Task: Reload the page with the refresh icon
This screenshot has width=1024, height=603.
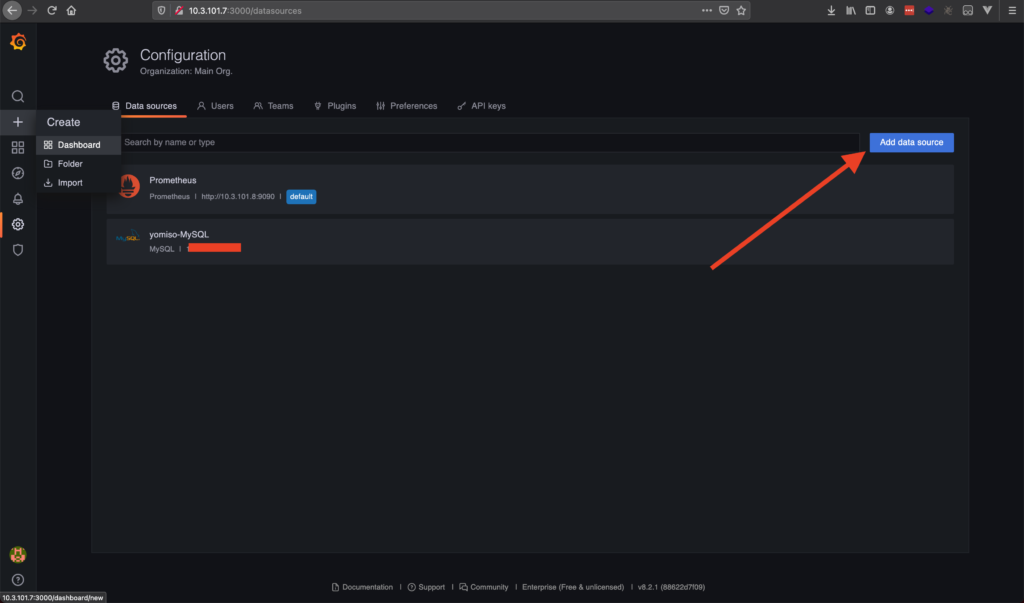Action: [52, 10]
